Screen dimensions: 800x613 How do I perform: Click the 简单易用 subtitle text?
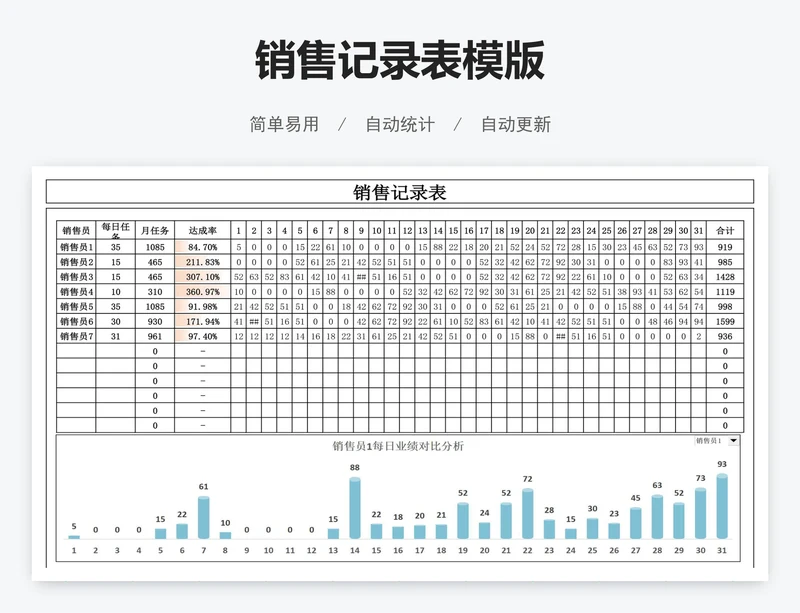[284, 124]
